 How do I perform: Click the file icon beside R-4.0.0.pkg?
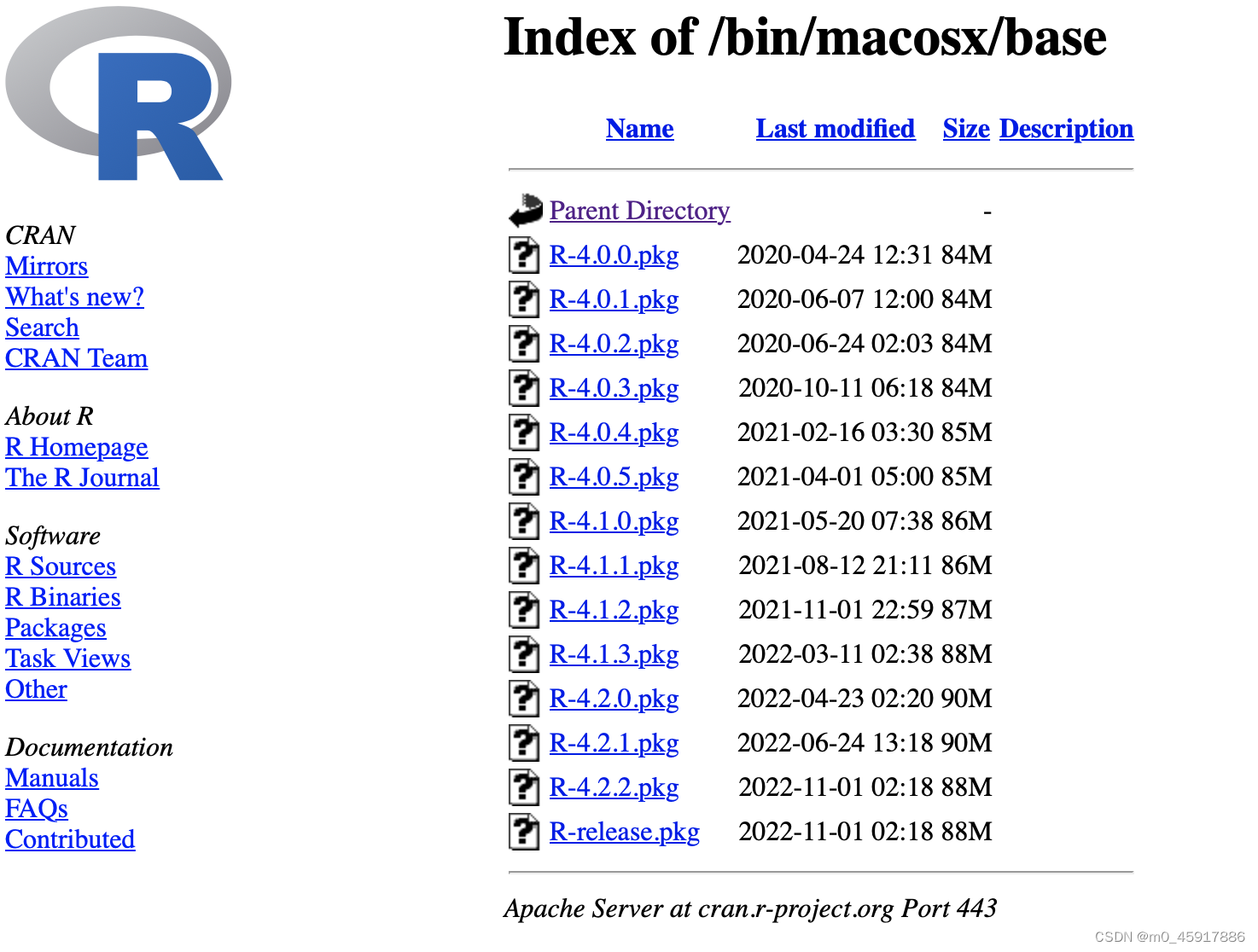tap(524, 254)
